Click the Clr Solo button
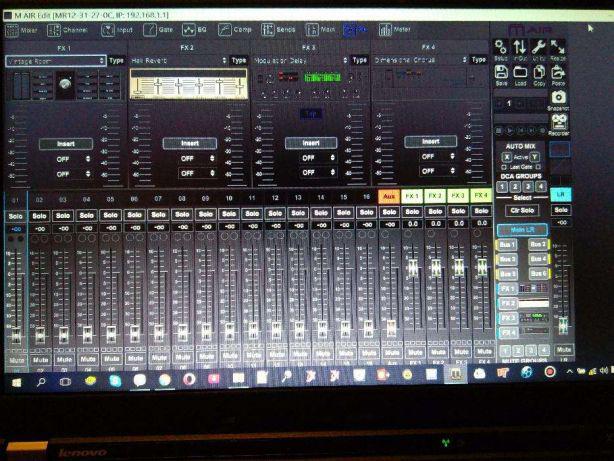Image resolution: width=614 pixels, height=461 pixels. [522, 210]
